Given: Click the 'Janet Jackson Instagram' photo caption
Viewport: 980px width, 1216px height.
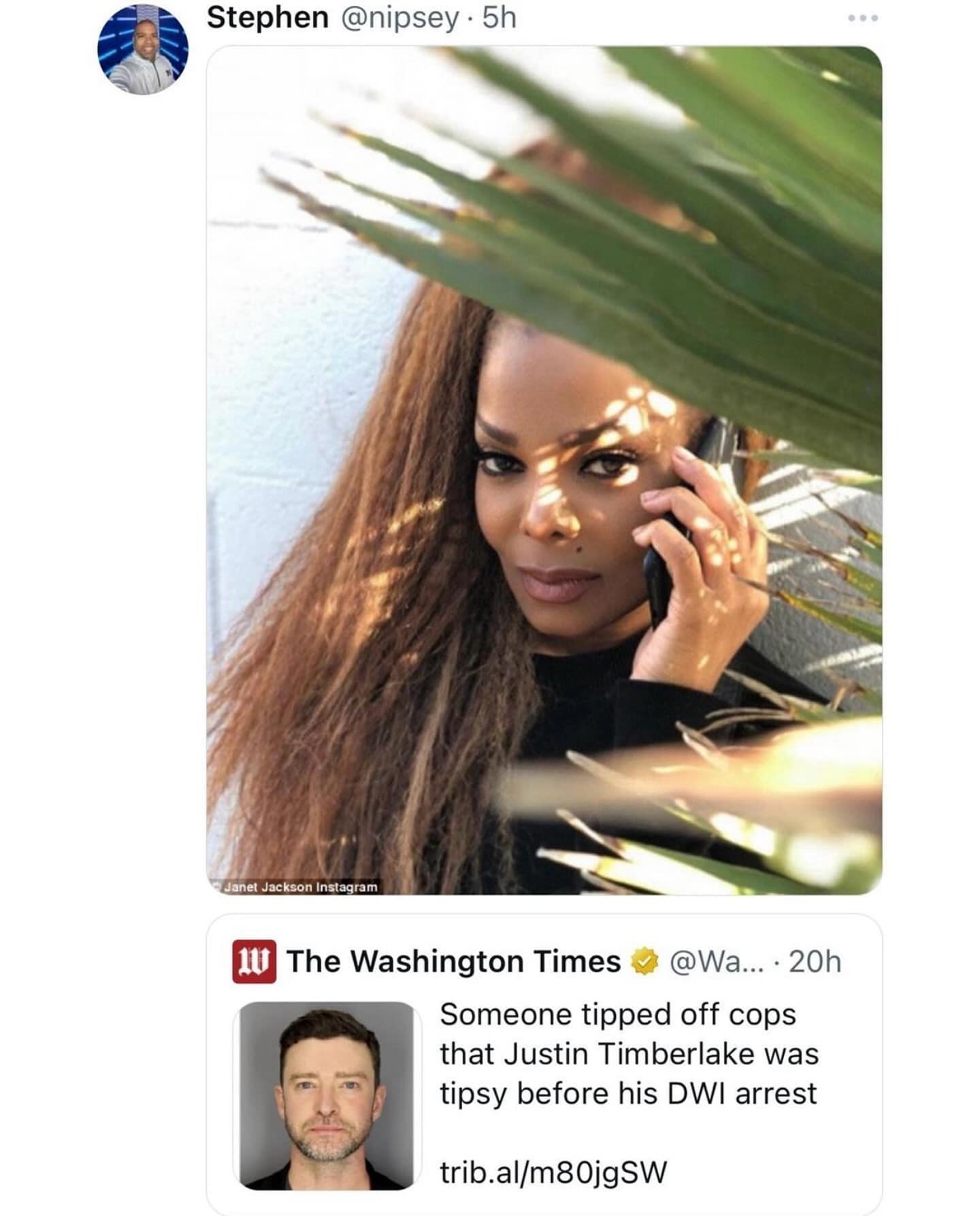Looking at the screenshot, I should point(297,887).
